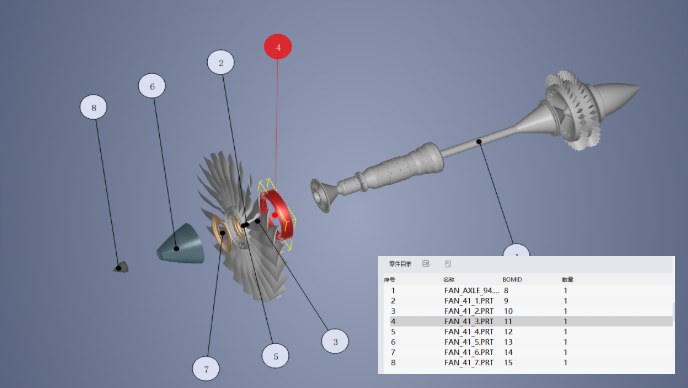
Task: Click balloon callout number 8
Action: (93, 107)
